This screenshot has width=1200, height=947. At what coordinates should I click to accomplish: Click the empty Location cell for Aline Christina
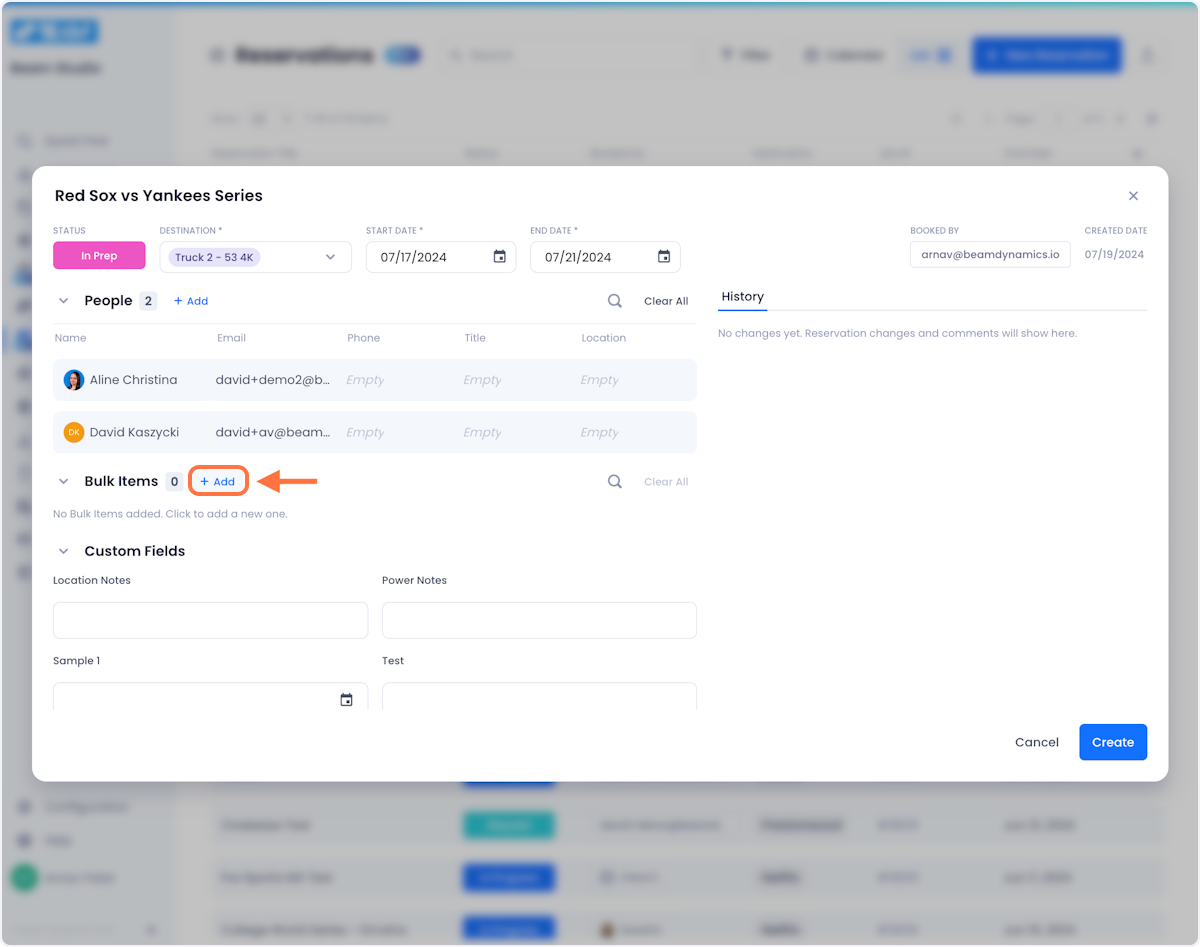coord(599,380)
